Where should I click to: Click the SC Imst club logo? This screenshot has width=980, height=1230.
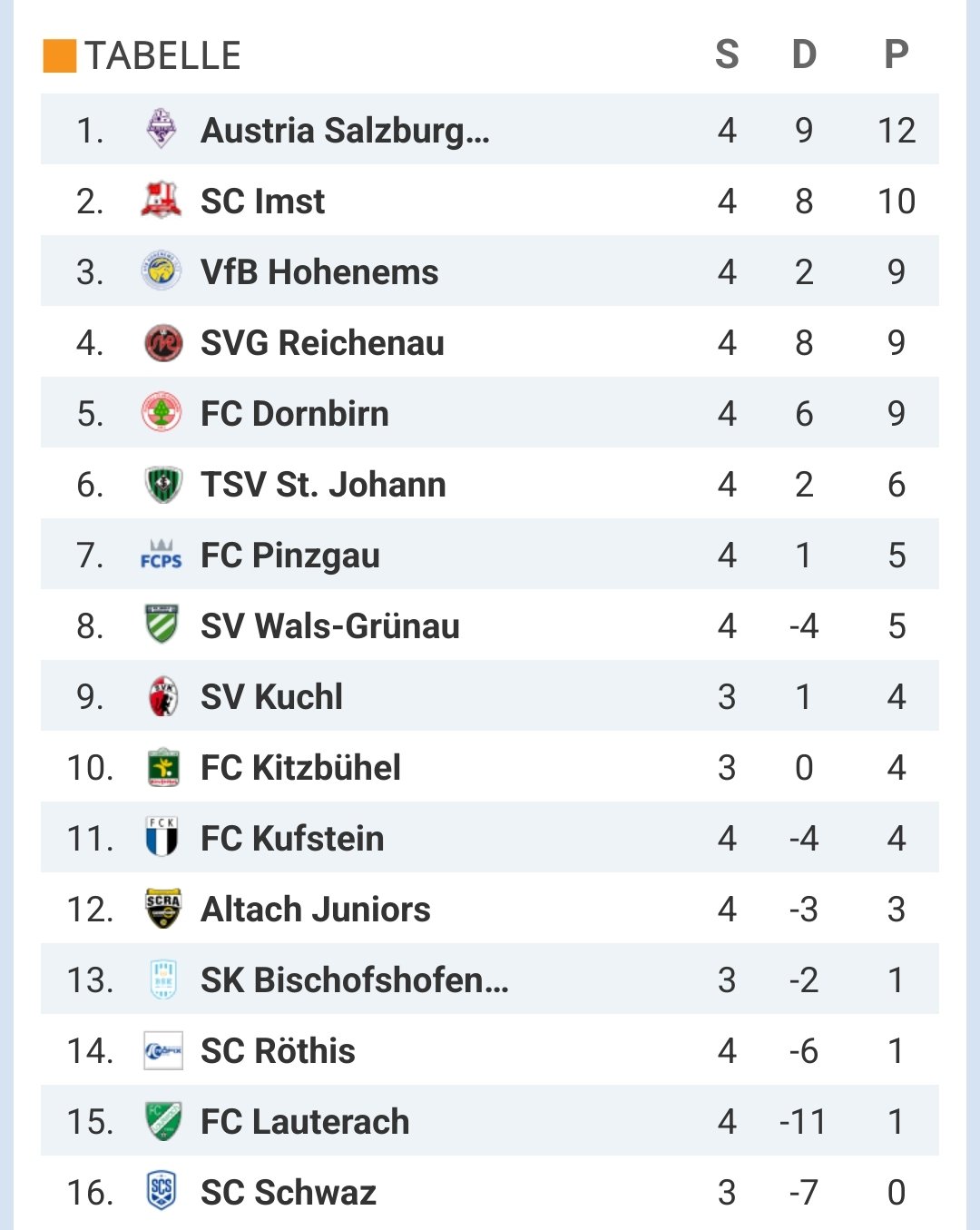(x=162, y=200)
